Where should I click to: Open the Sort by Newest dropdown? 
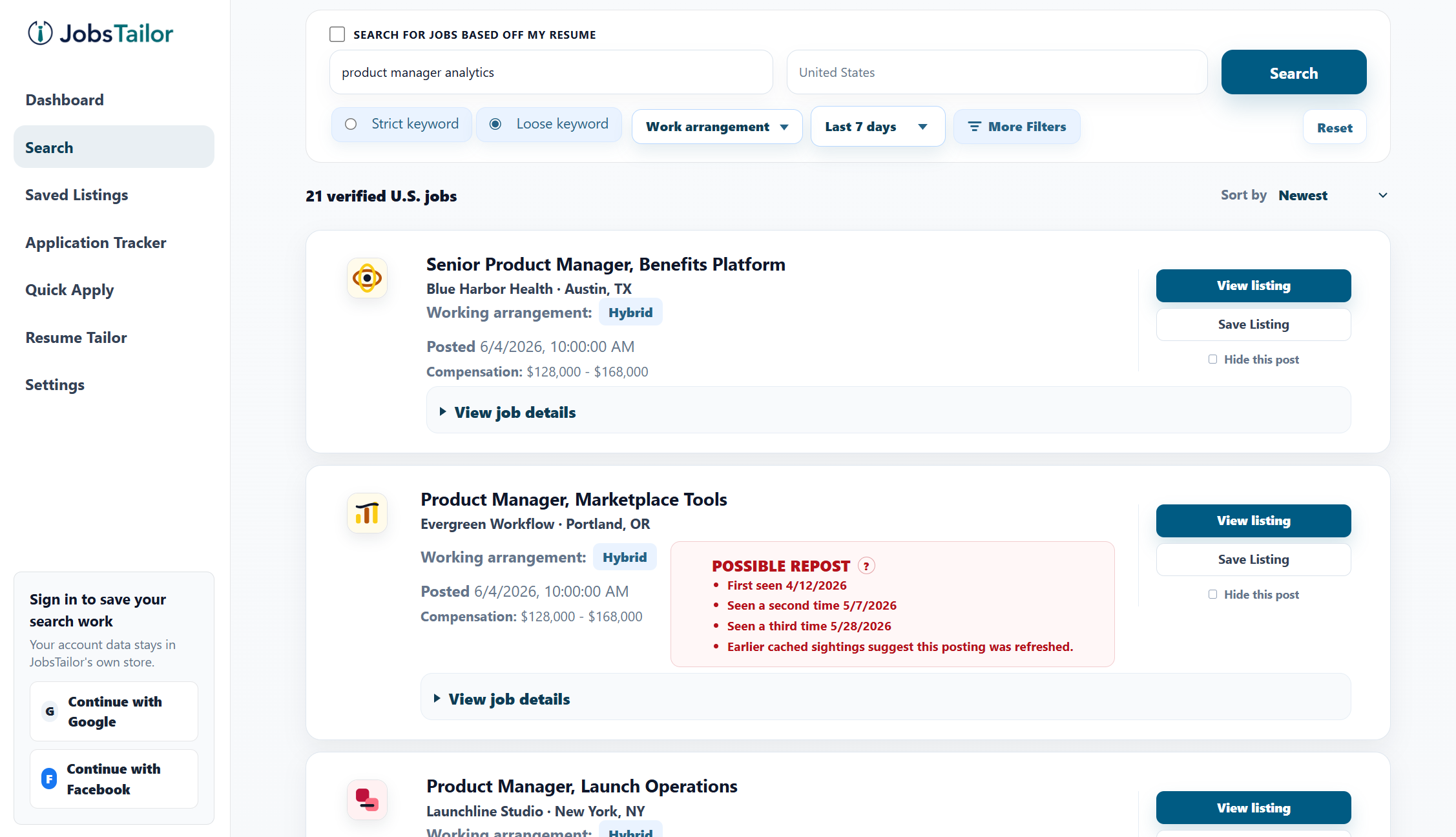[x=1333, y=195]
